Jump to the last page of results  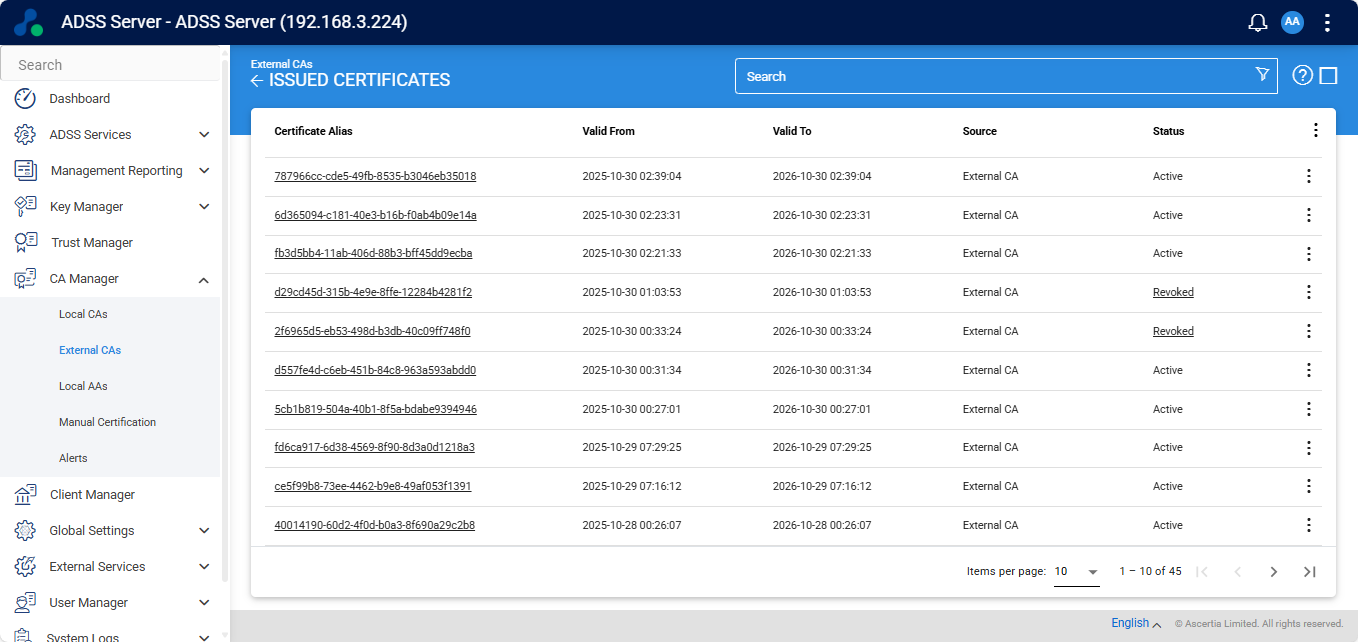pyautogui.click(x=1309, y=572)
